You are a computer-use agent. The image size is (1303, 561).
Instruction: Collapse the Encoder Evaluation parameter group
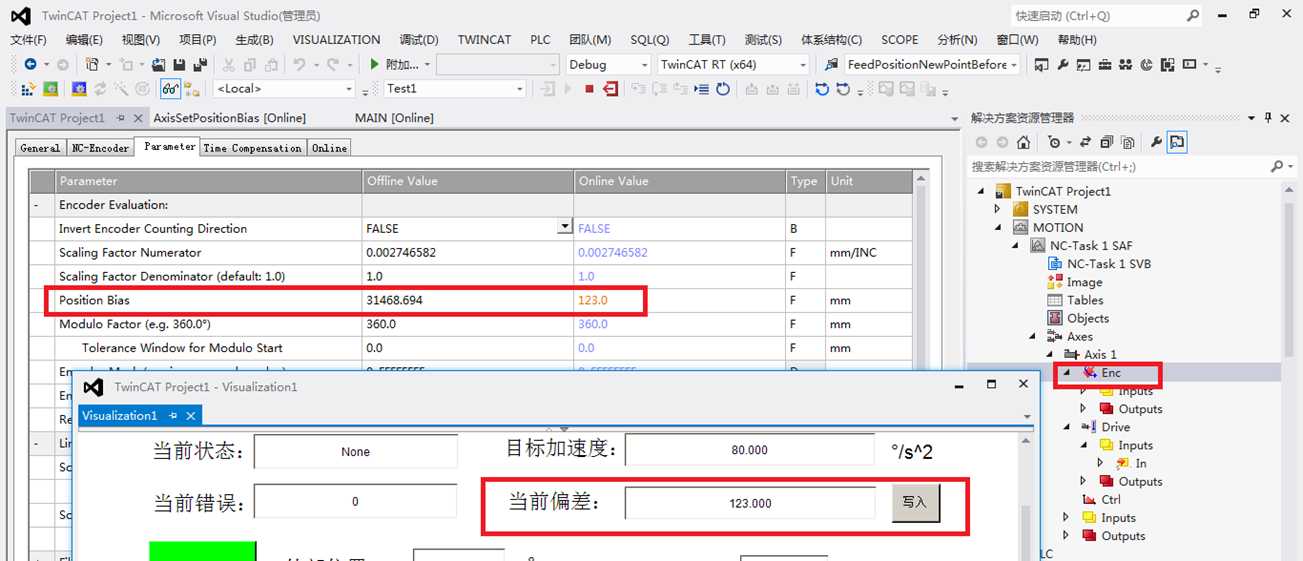click(x=36, y=205)
